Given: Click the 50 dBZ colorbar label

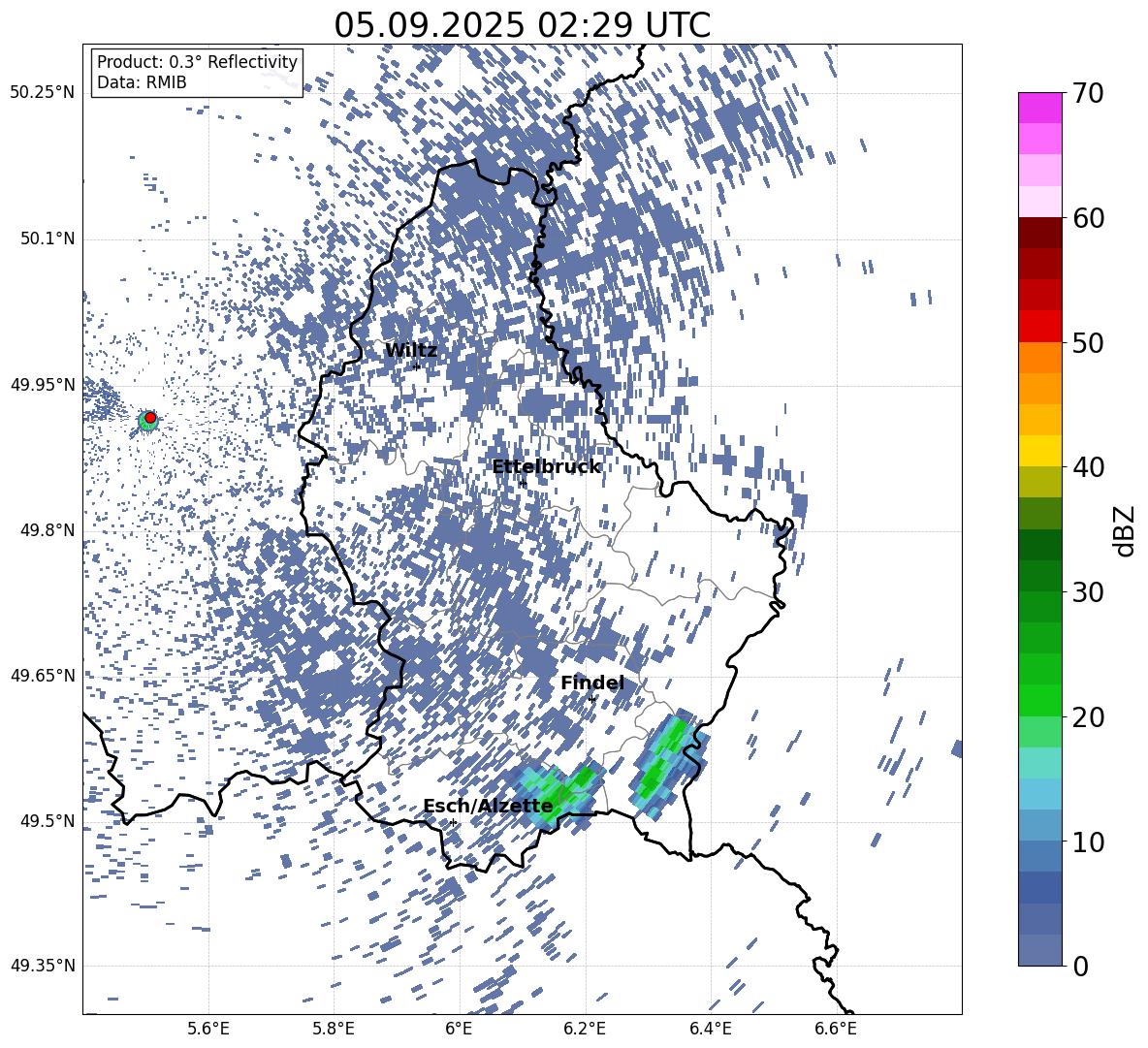Looking at the screenshot, I should [1087, 343].
